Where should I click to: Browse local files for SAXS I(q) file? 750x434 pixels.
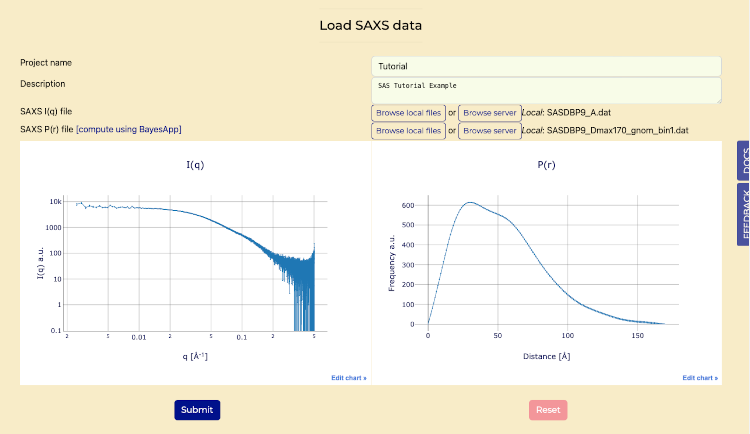408,113
